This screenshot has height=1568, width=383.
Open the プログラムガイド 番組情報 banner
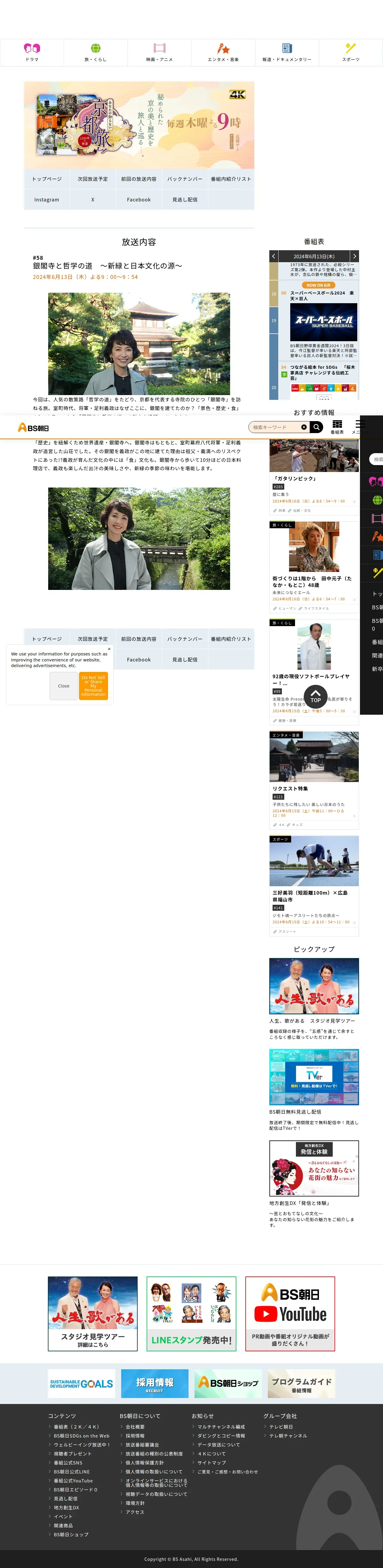[x=301, y=1384]
